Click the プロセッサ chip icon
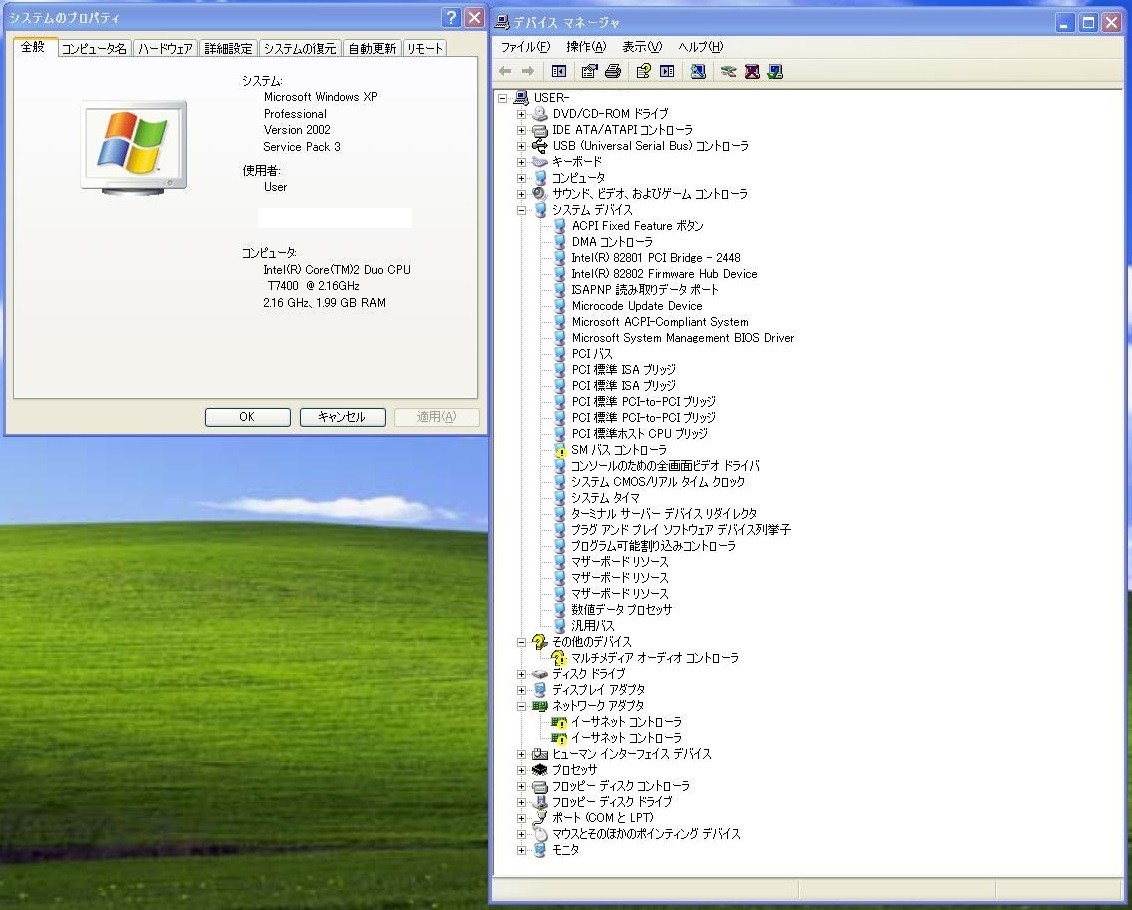The height and width of the screenshot is (910, 1132). pyautogui.click(x=539, y=770)
